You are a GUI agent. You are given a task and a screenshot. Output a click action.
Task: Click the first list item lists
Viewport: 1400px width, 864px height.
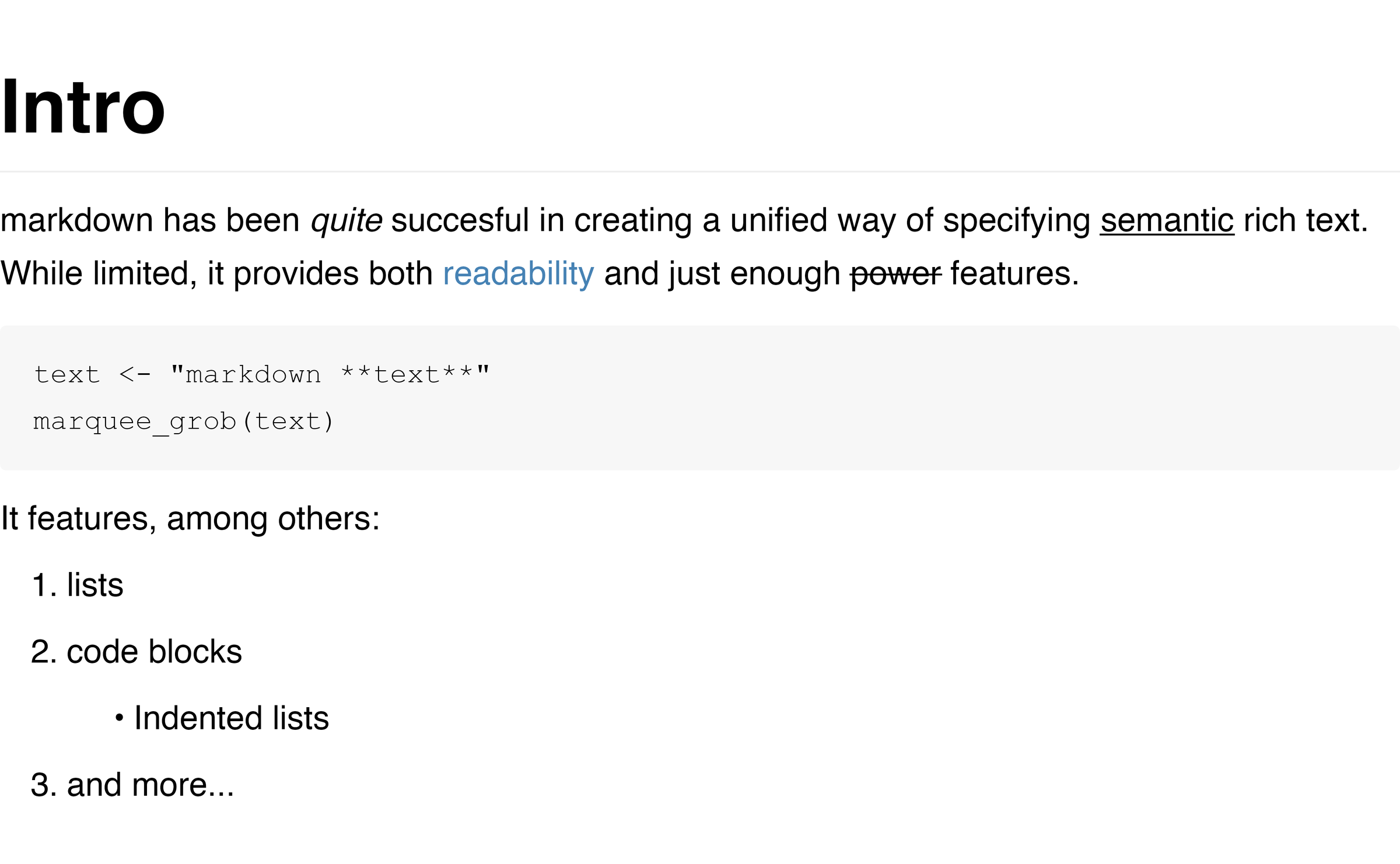[94, 585]
